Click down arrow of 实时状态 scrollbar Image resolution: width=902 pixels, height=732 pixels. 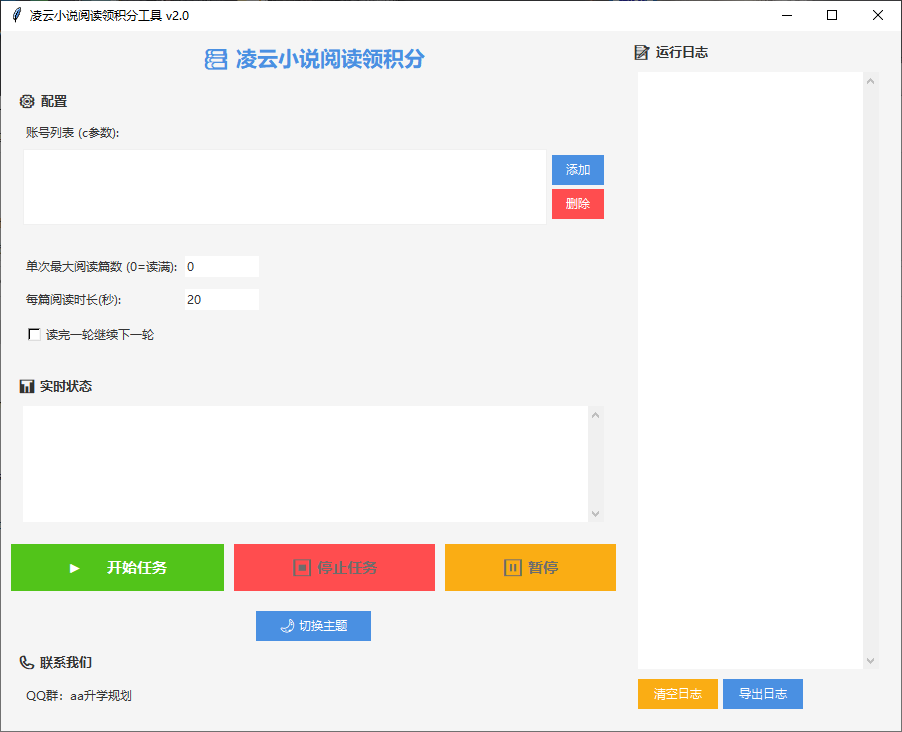[x=595, y=514]
